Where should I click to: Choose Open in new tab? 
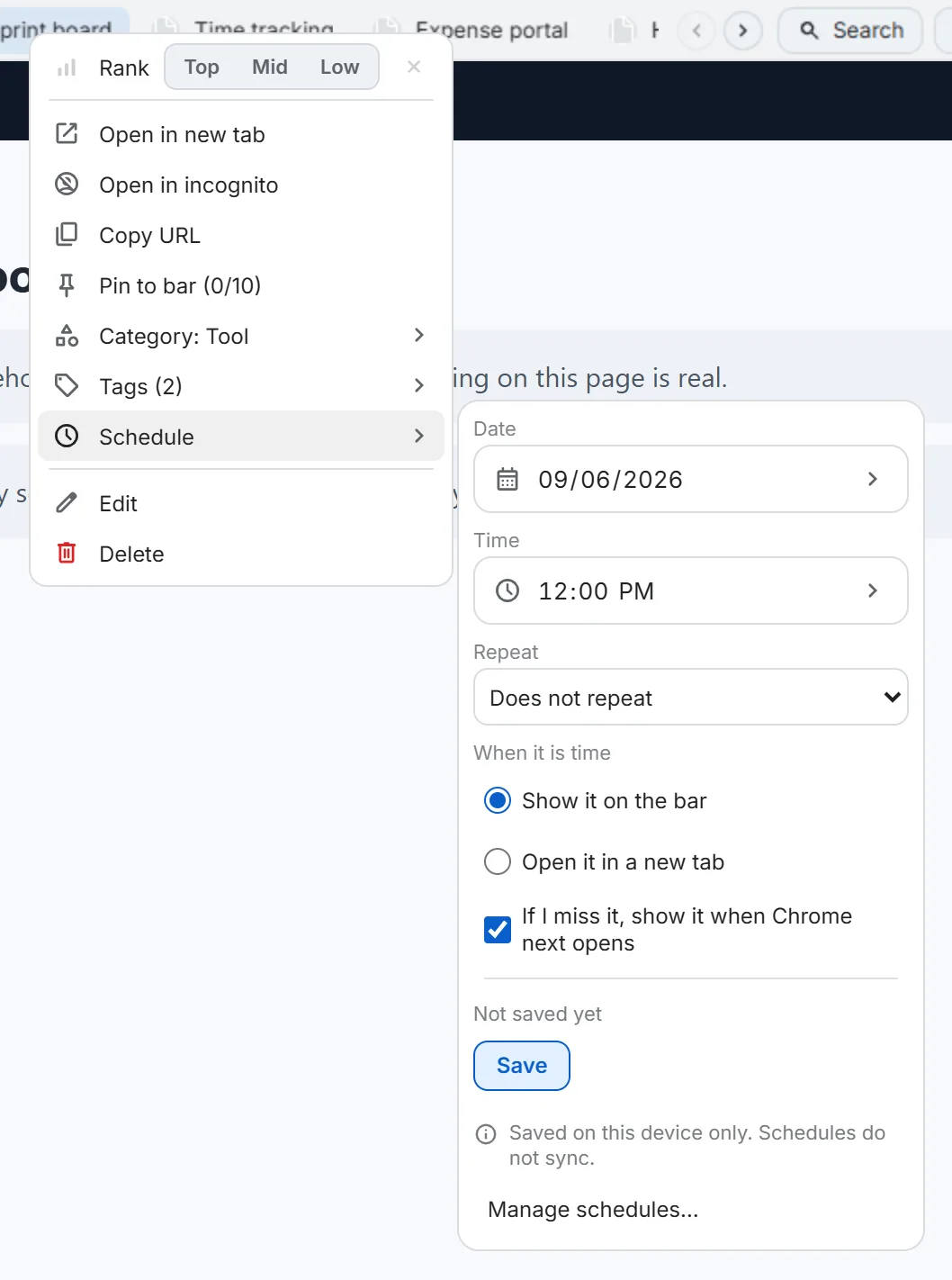[241, 134]
